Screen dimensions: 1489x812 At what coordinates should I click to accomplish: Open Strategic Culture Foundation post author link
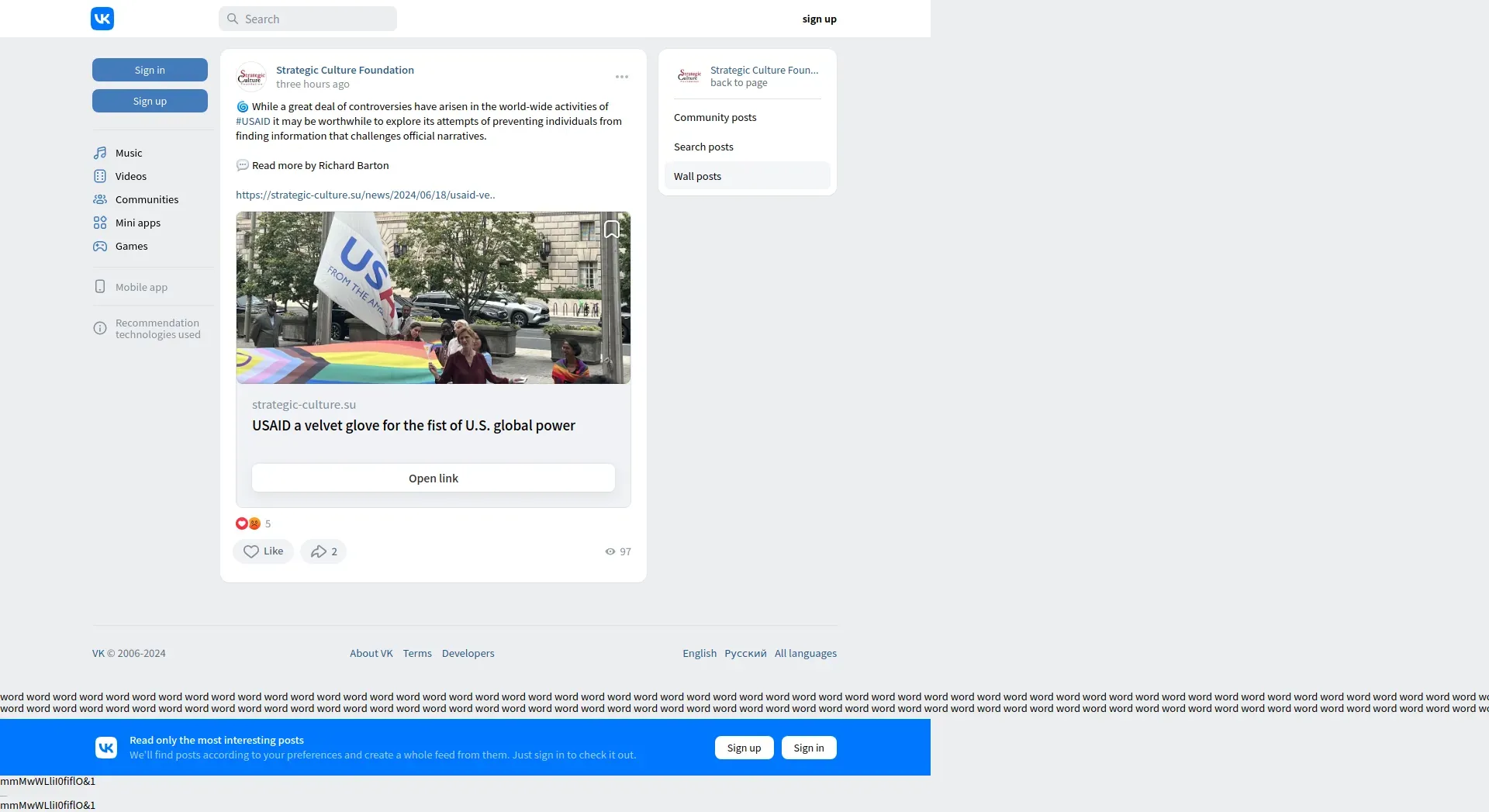(345, 70)
